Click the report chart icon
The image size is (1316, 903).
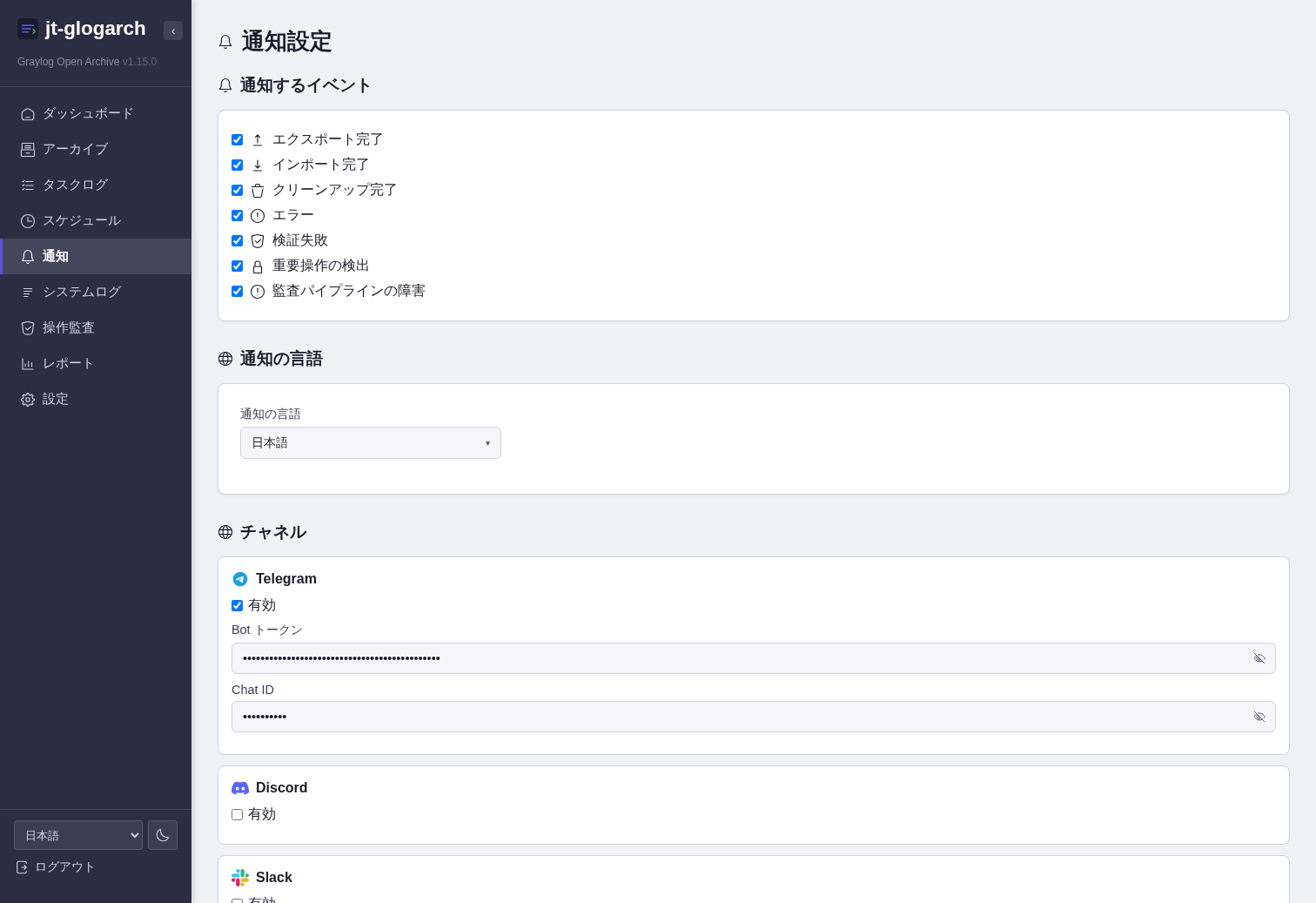pyautogui.click(x=28, y=364)
